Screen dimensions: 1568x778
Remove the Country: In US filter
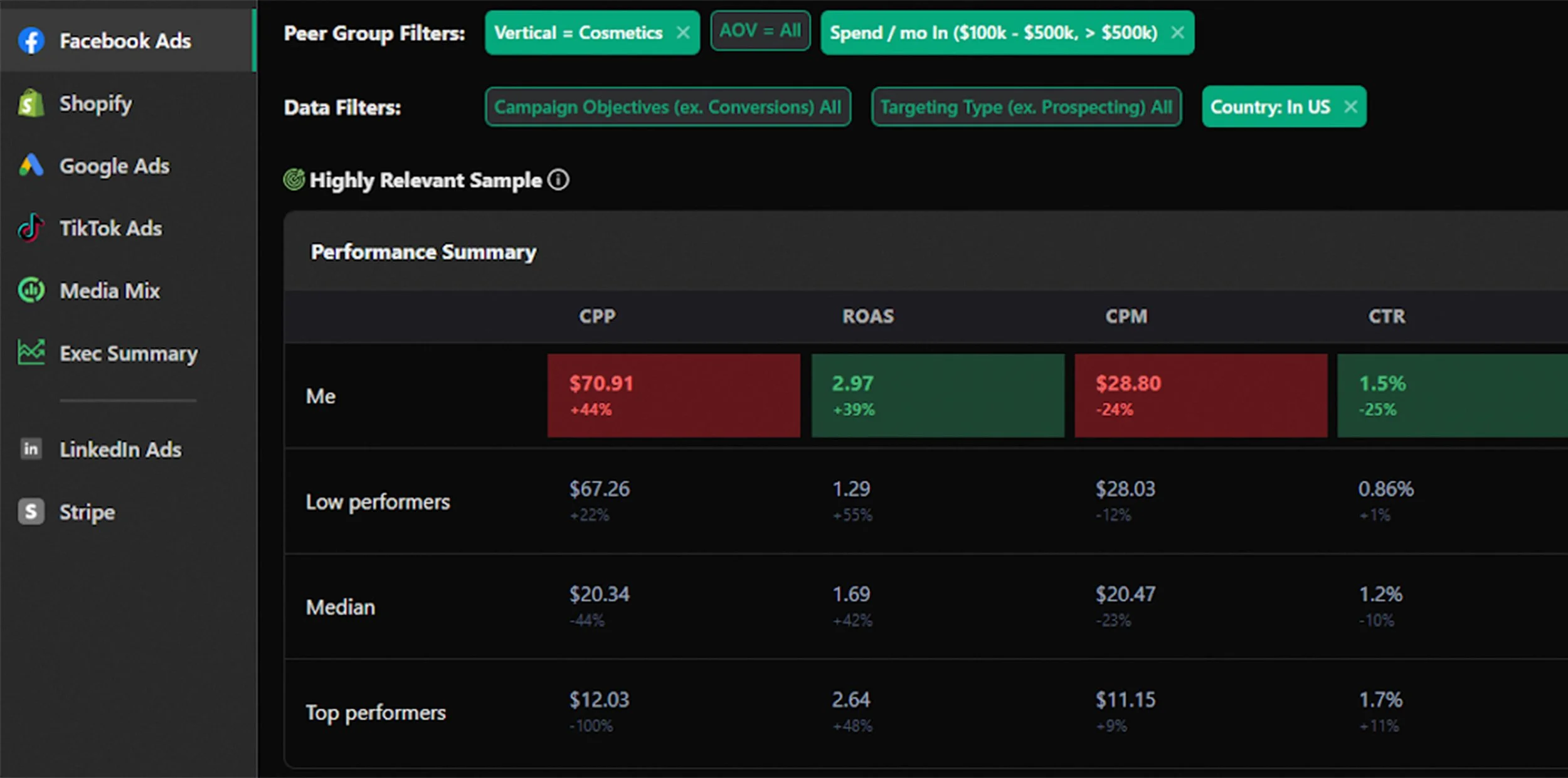(x=1350, y=107)
